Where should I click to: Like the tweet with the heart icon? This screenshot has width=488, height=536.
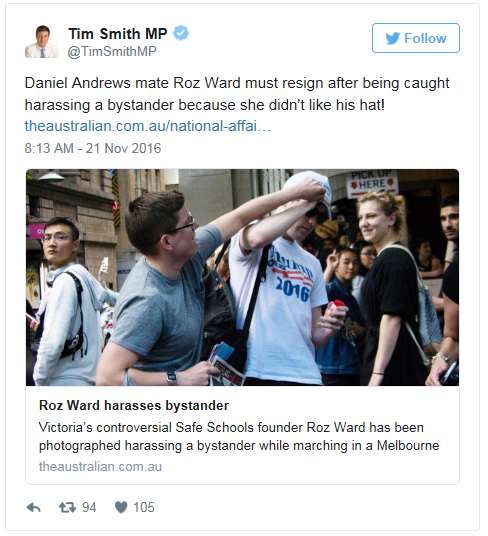tap(121, 508)
